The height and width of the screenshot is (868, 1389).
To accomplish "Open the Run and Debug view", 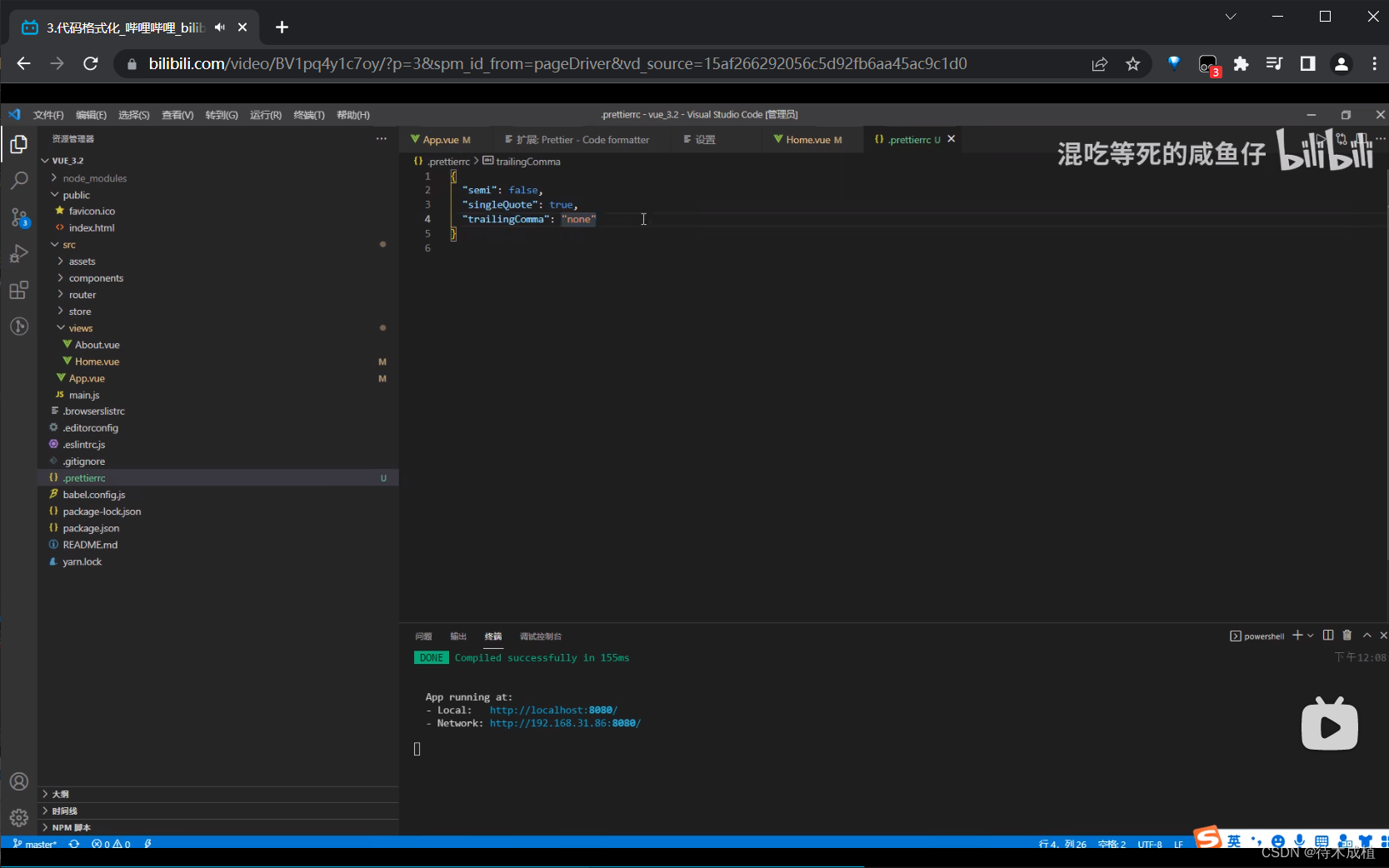I will 18,254.
